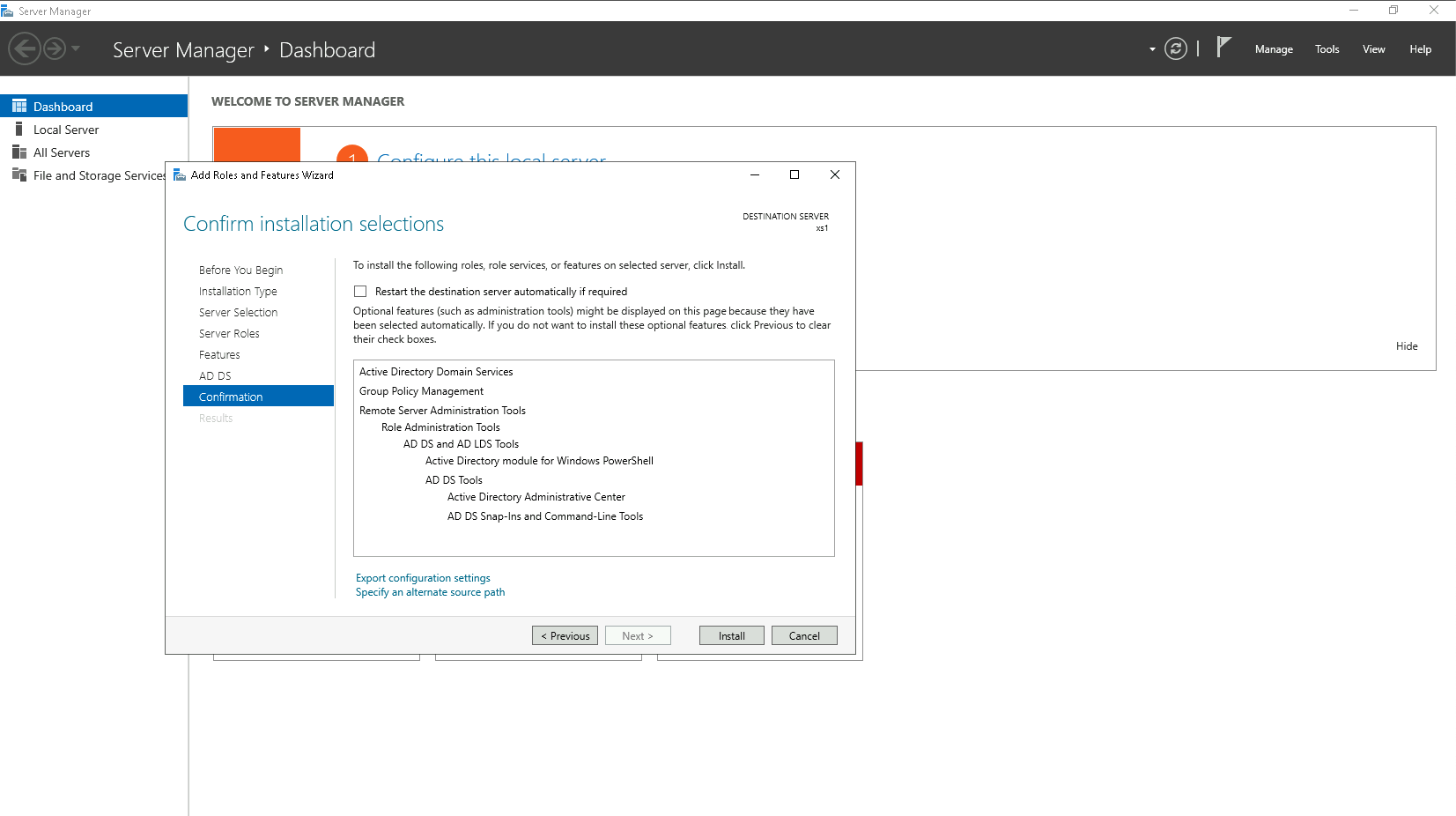Click Export configuration settings link
The height and width of the screenshot is (816, 1456).
point(423,578)
